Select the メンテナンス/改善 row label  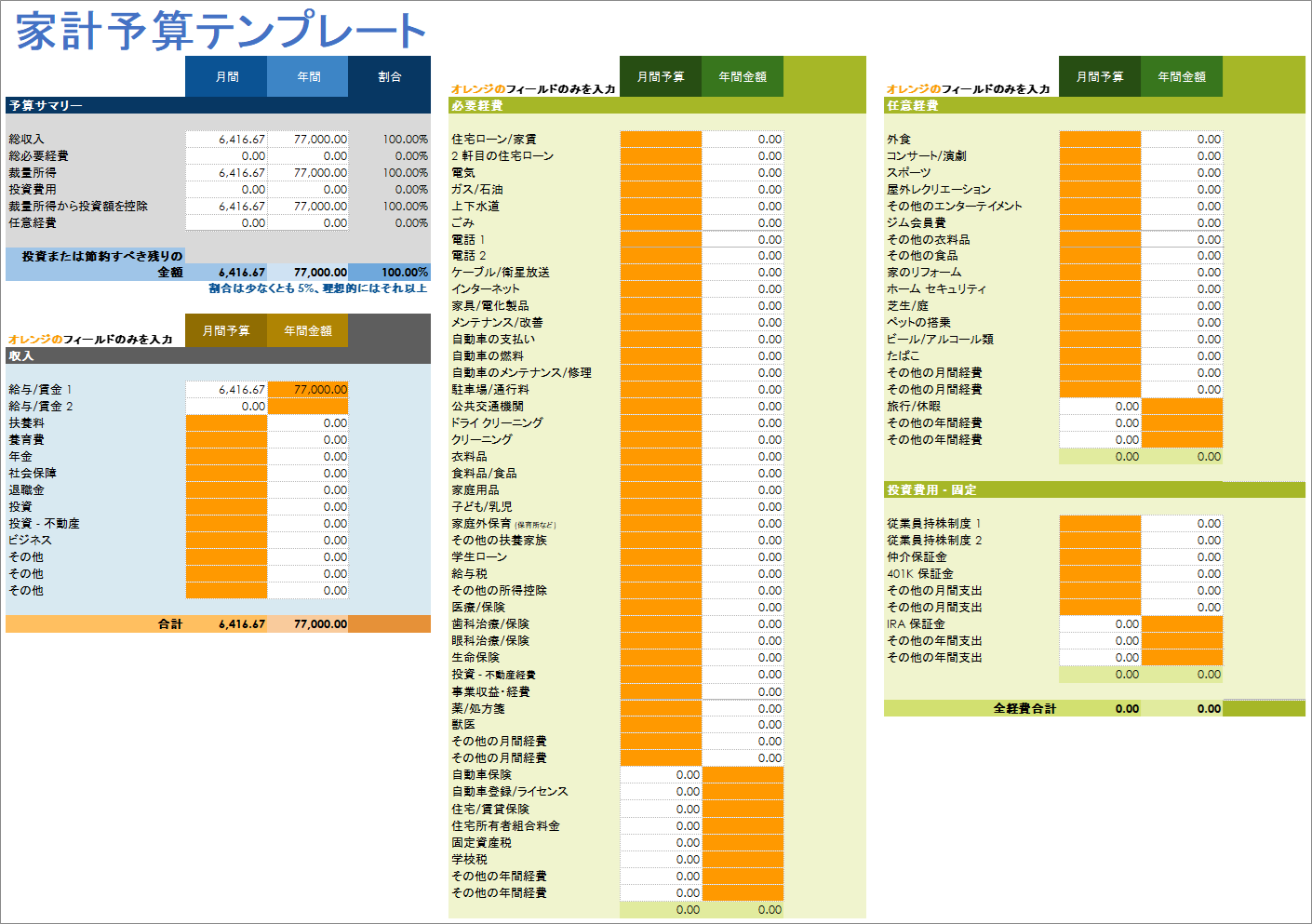point(497,322)
